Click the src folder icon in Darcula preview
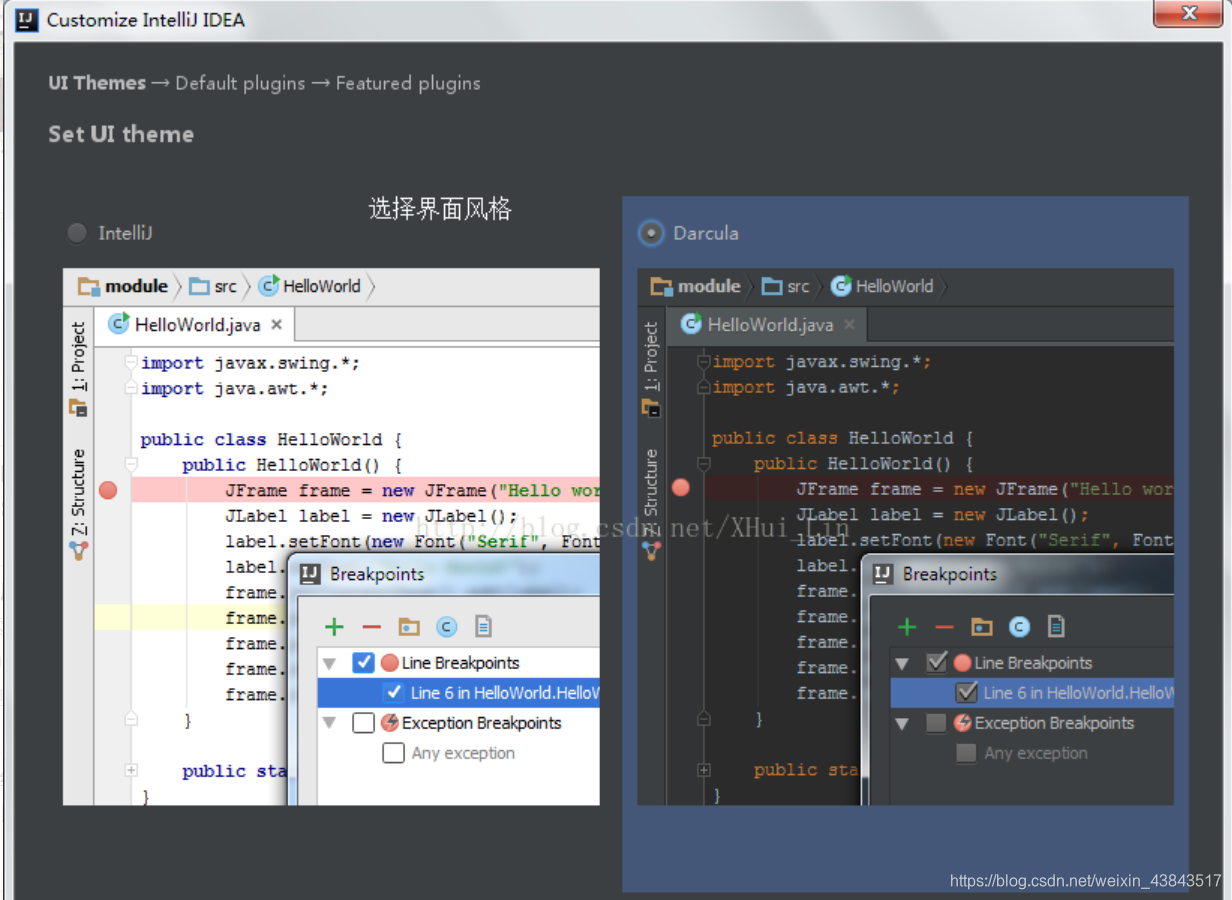 771,287
